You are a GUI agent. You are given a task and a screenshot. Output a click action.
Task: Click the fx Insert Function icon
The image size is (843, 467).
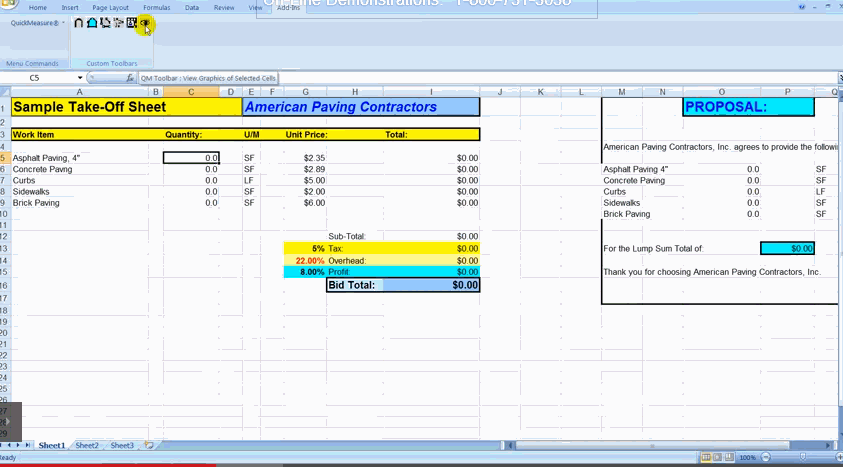(x=130, y=78)
